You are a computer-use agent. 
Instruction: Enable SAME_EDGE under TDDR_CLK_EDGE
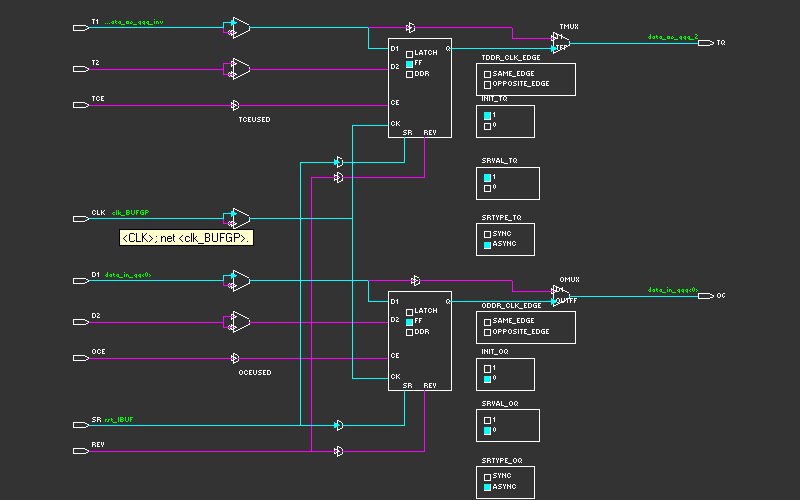coord(488,74)
